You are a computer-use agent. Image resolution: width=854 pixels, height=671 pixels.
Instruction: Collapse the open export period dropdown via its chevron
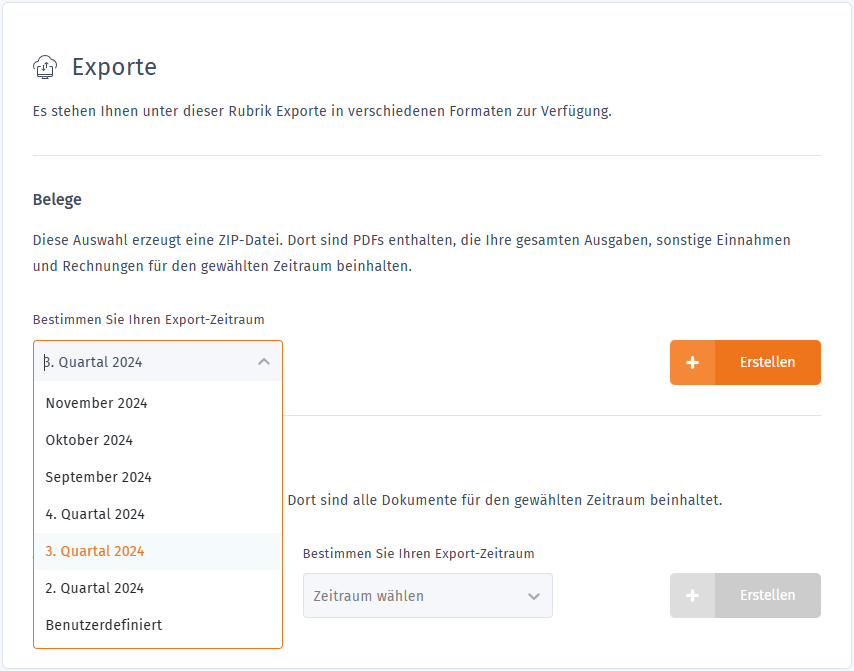click(x=264, y=362)
